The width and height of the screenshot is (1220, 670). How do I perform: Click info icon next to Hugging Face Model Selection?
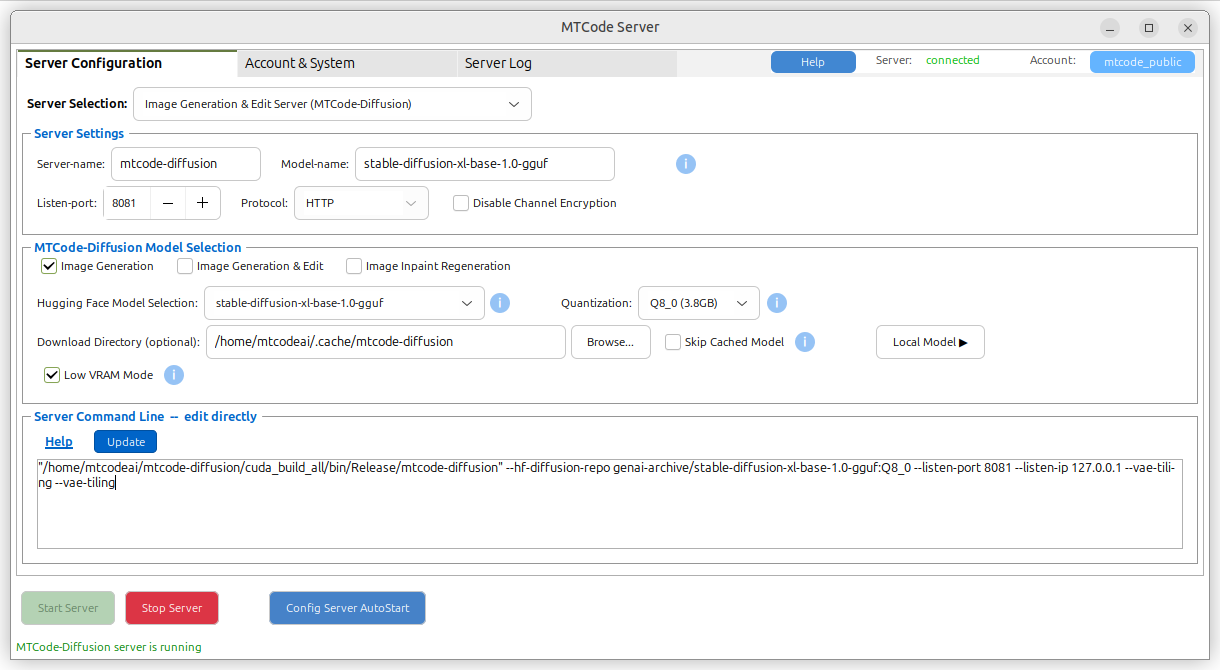coord(500,303)
